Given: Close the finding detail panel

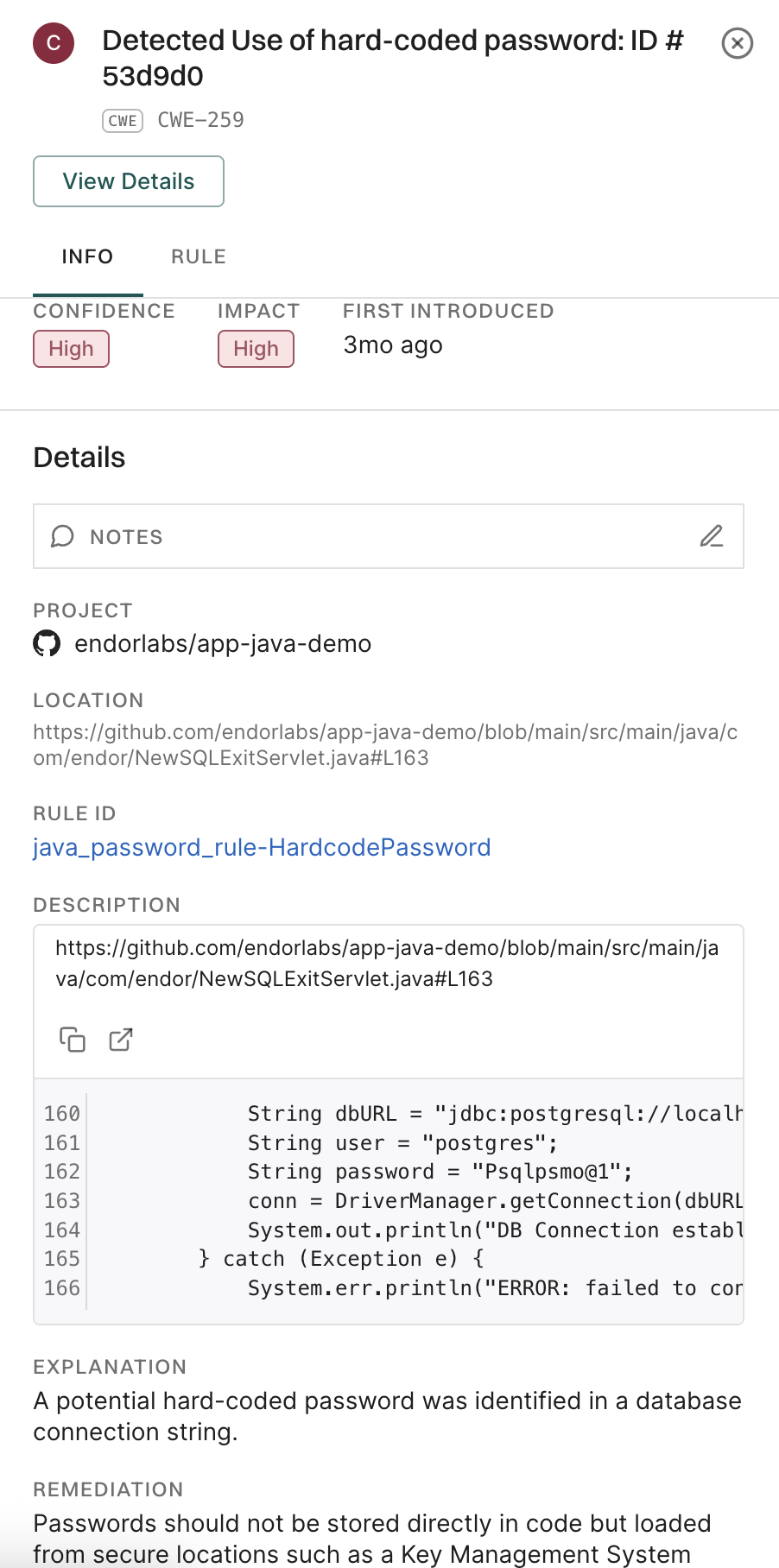Looking at the screenshot, I should tap(737, 43).
